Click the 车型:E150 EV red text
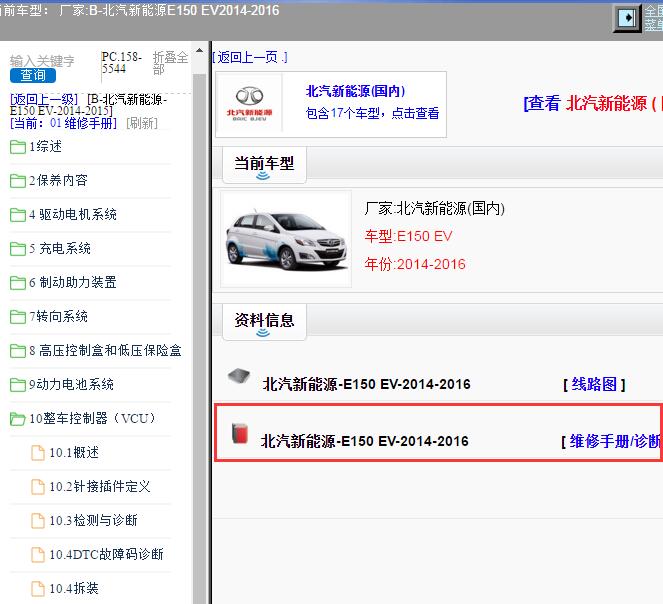Screen dimensions: 663x604 (408, 236)
